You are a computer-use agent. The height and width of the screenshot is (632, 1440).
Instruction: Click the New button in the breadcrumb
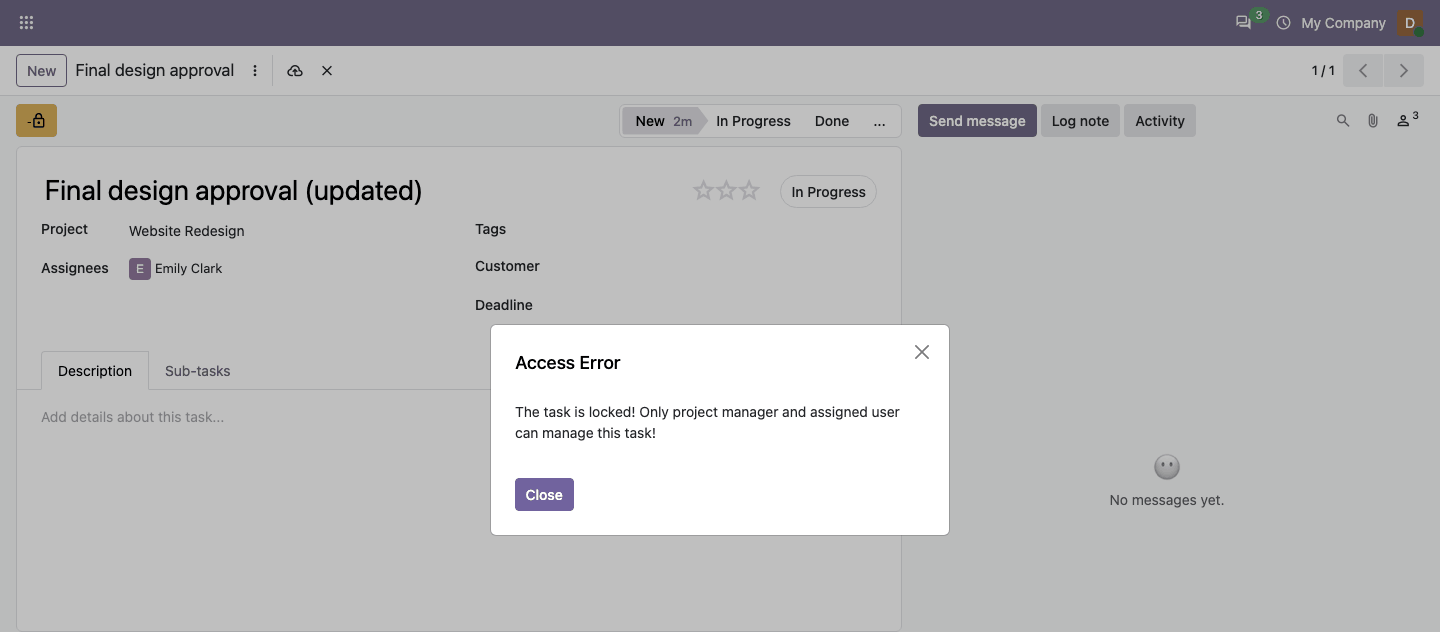tap(42, 71)
